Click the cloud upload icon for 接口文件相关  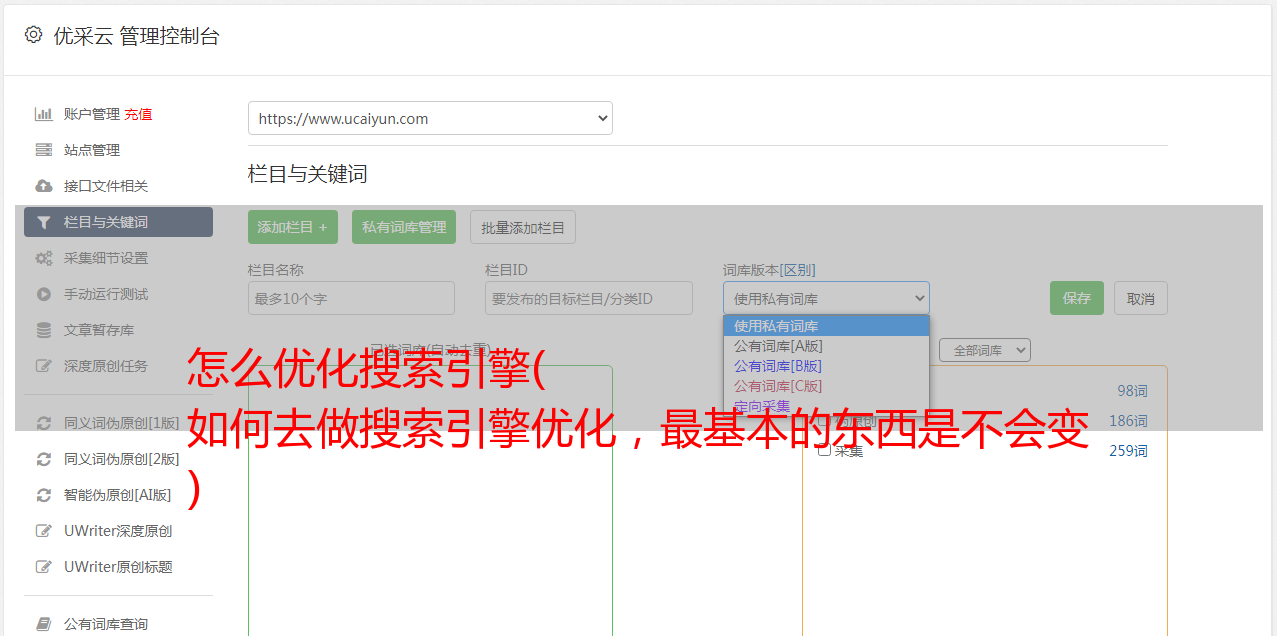coord(43,186)
